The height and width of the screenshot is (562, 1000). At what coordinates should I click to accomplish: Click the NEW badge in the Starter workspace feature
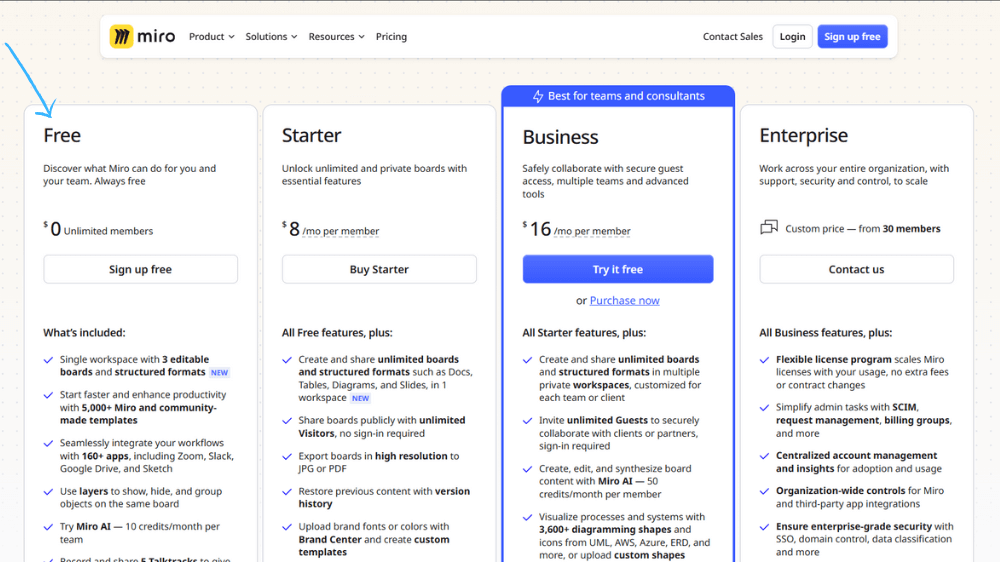point(359,398)
